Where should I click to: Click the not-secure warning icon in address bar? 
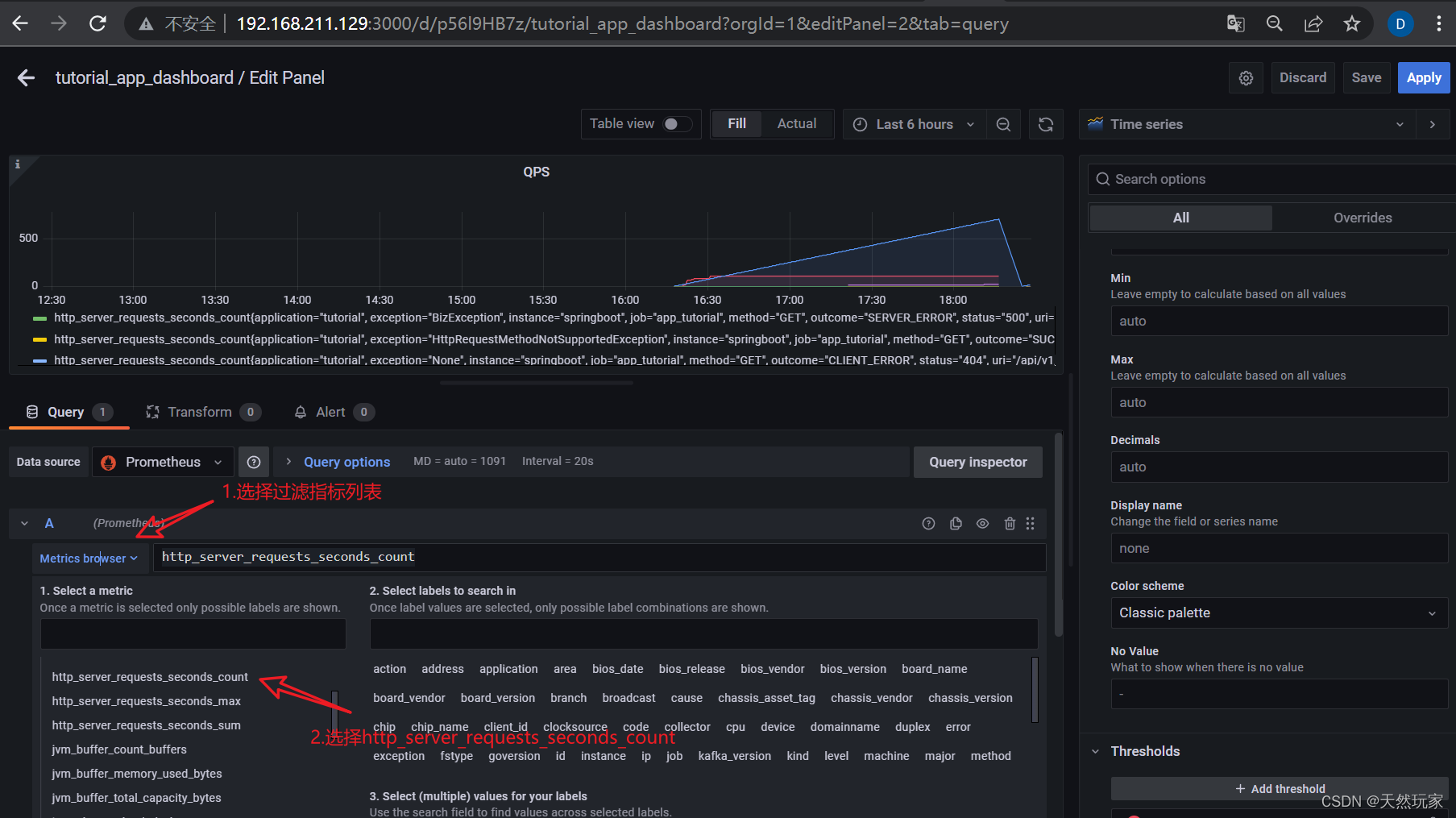(x=146, y=24)
